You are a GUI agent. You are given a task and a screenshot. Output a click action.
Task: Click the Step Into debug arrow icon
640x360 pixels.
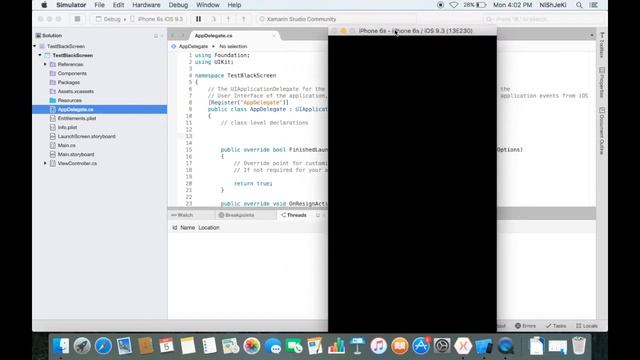[228, 19]
